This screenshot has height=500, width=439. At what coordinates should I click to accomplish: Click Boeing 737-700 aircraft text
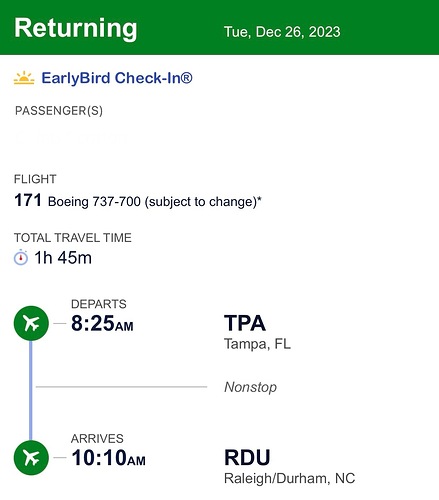point(94,202)
